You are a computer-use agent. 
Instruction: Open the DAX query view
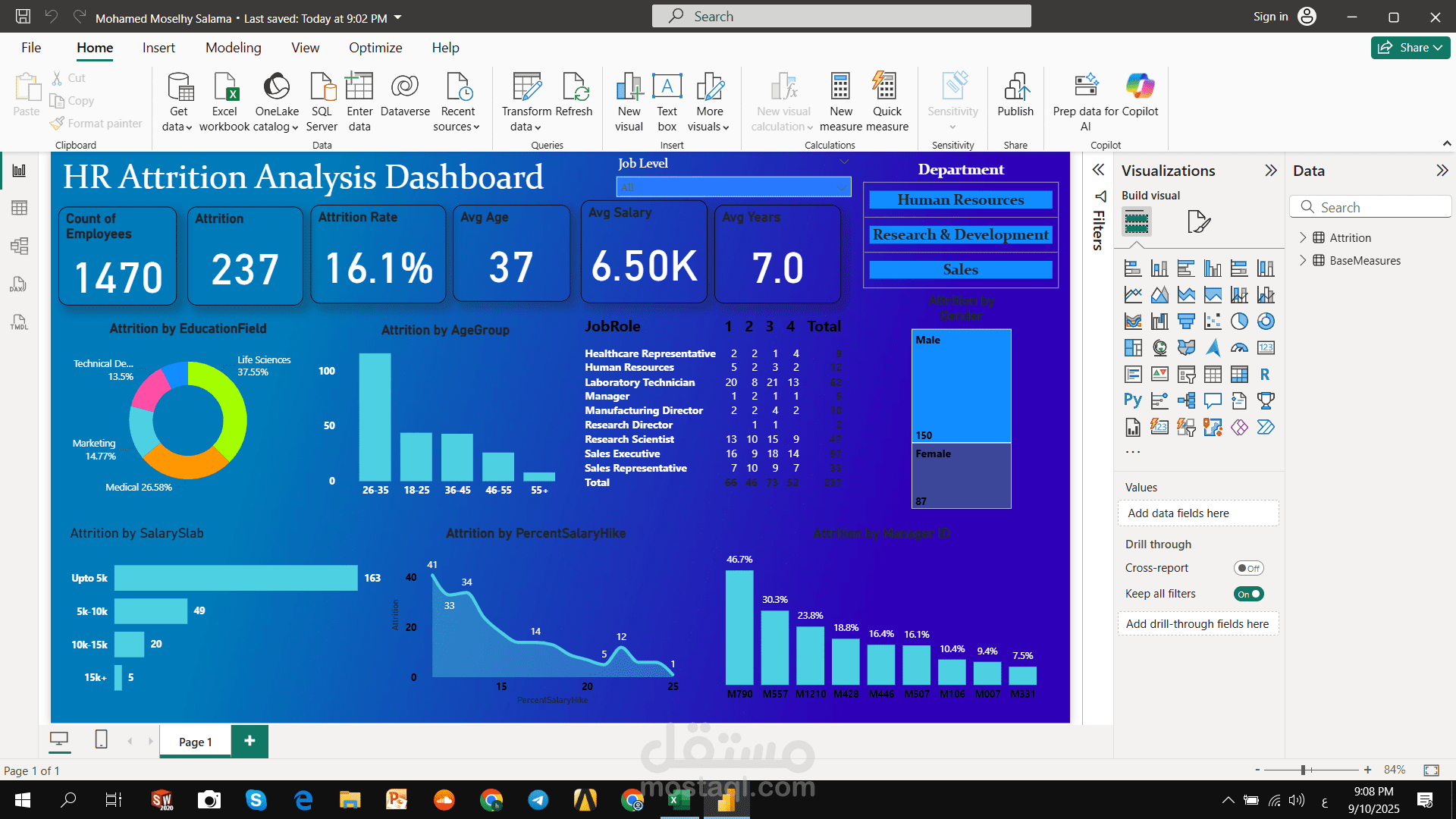click(x=19, y=284)
